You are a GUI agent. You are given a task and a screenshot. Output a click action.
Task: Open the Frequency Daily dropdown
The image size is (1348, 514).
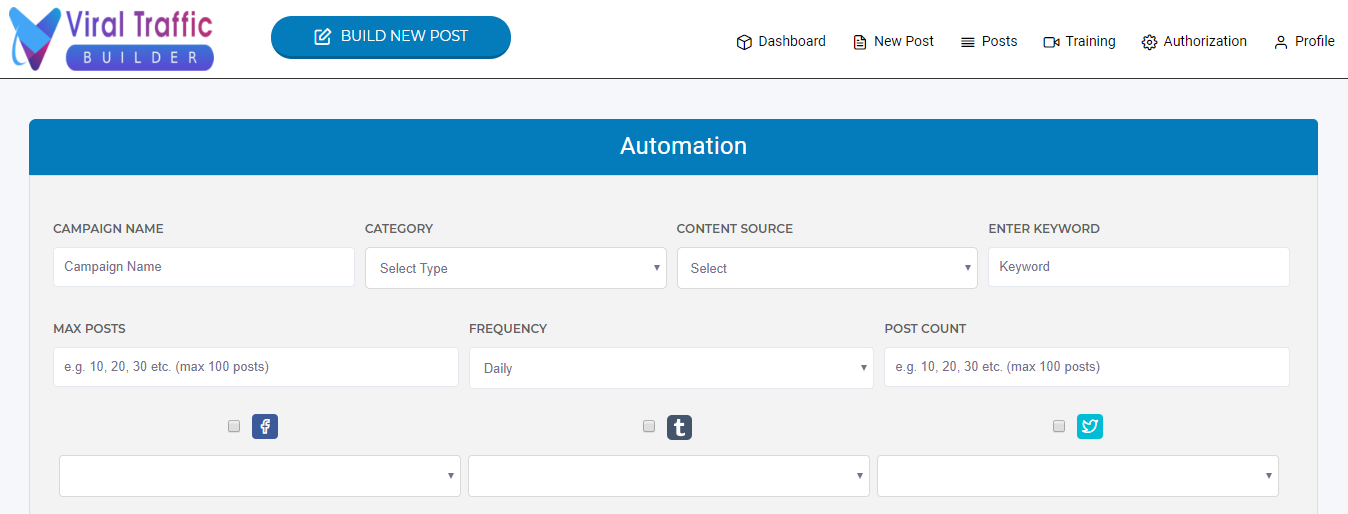[x=671, y=368]
